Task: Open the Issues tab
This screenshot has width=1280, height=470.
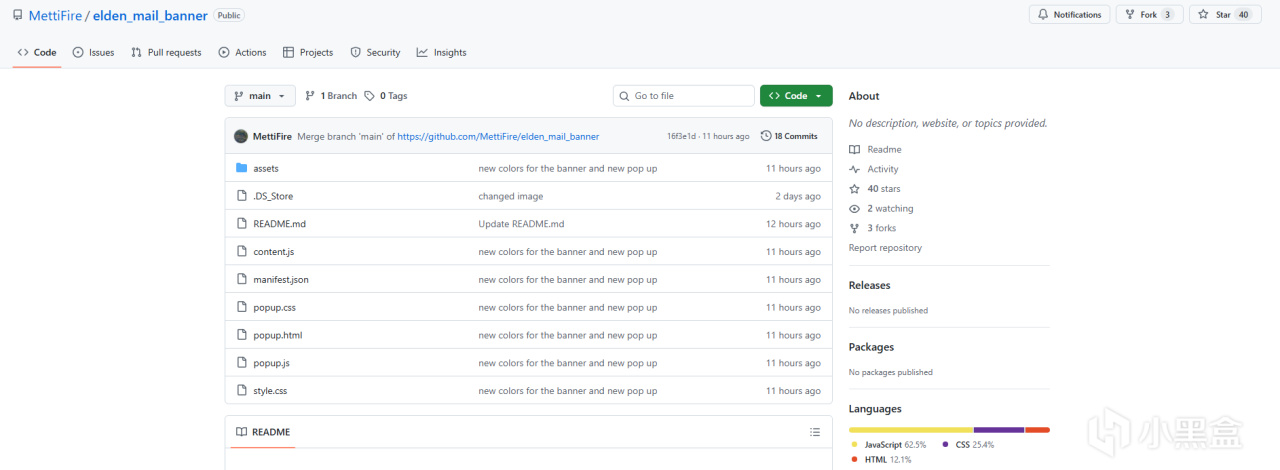Action: [93, 52]
